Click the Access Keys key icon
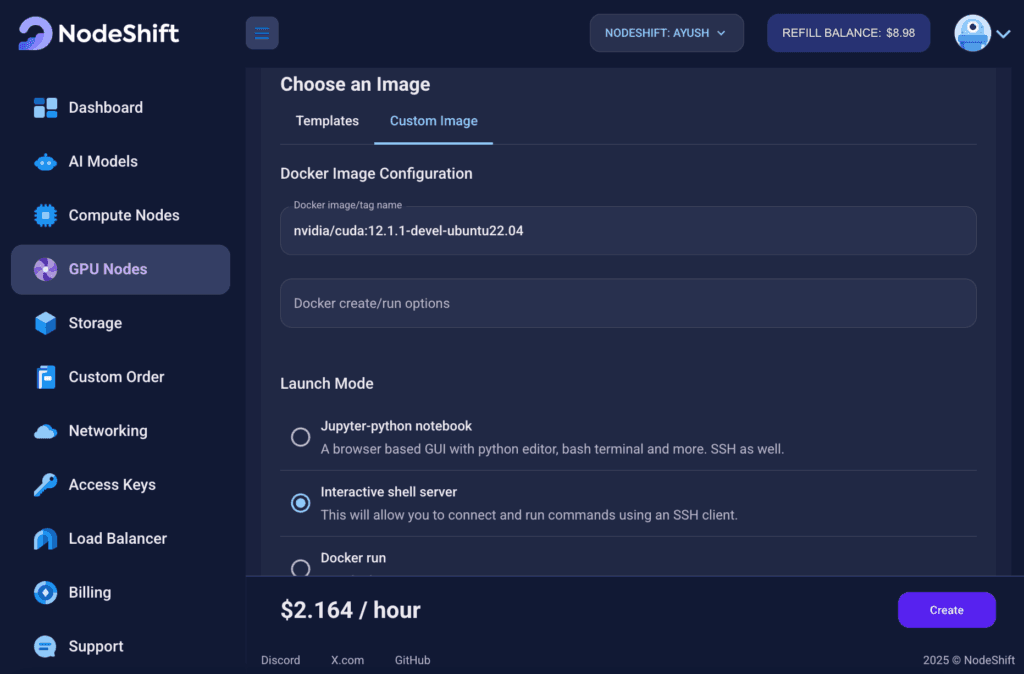Screen dimensions: 1024x674 [45, 485]
